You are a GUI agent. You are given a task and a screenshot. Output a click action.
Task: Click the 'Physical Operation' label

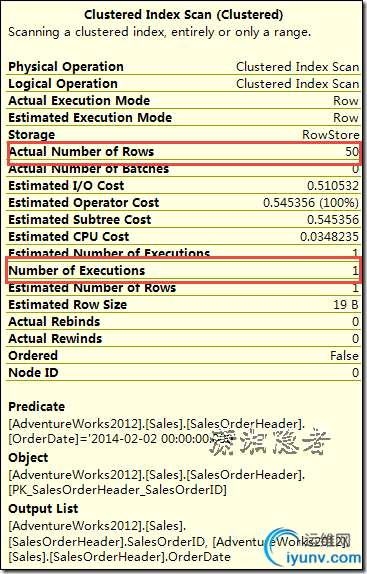pos(66,67)
